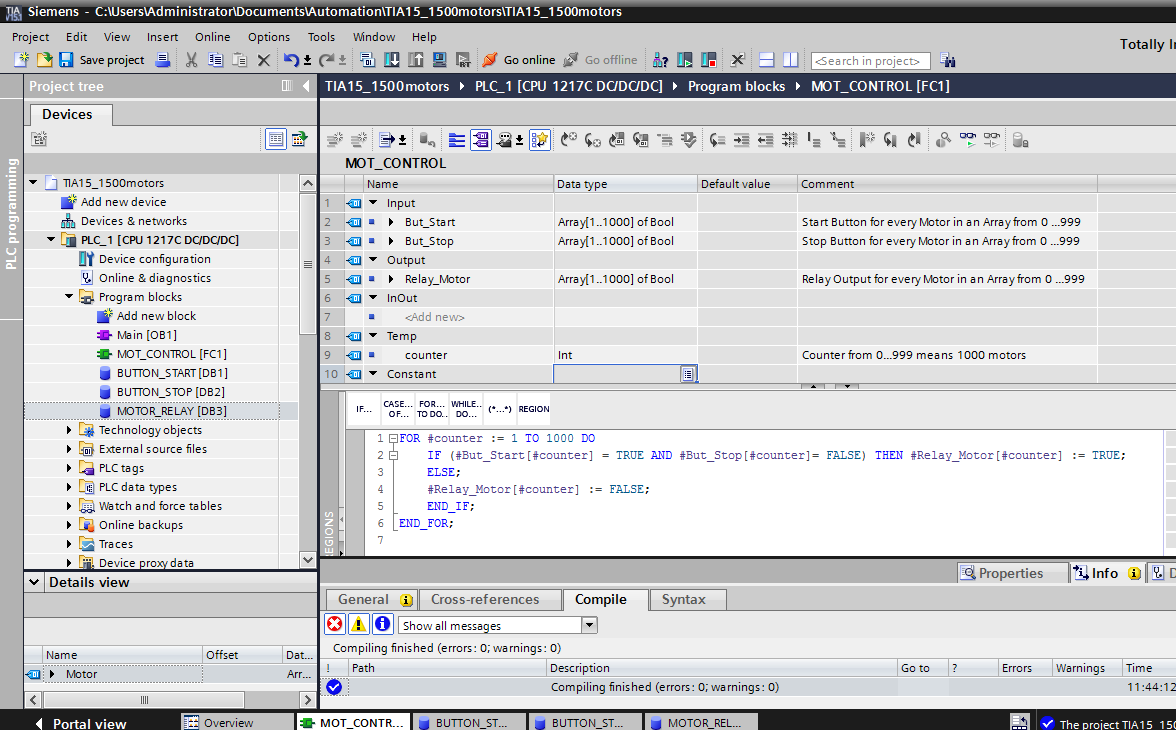
Task: Indent the selected code lines
Action: pos(741,140)
